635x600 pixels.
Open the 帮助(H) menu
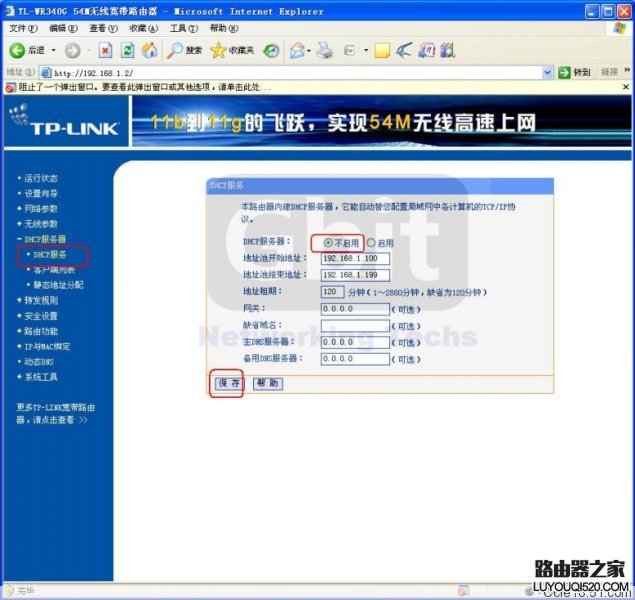(224, 28)
